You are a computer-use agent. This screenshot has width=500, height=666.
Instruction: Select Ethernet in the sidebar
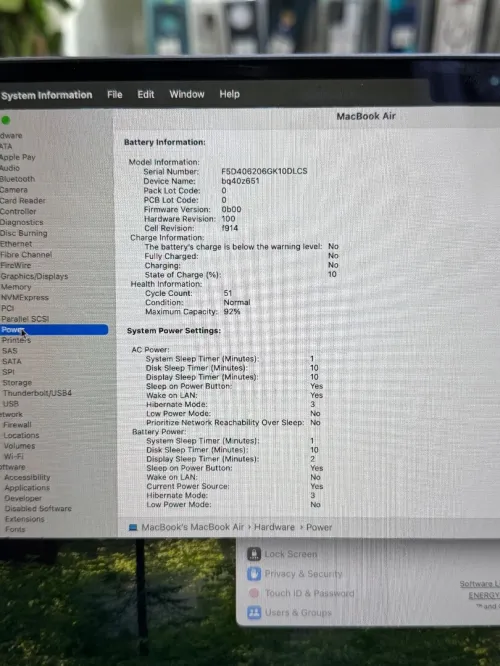(16, 244)
